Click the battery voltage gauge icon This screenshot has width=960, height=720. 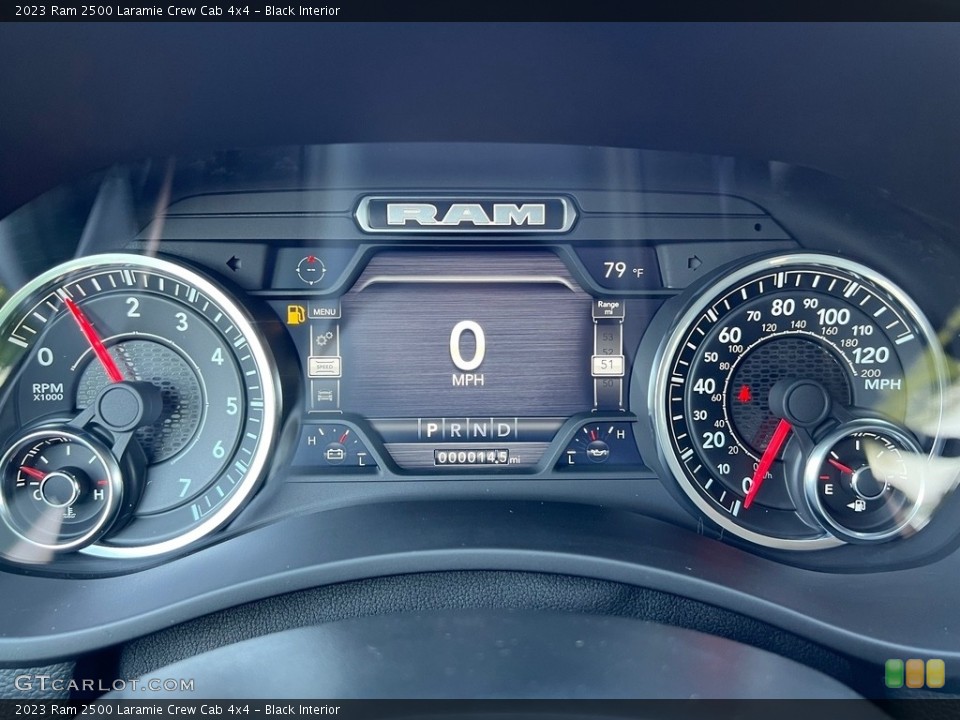click(x=335, y=453)
